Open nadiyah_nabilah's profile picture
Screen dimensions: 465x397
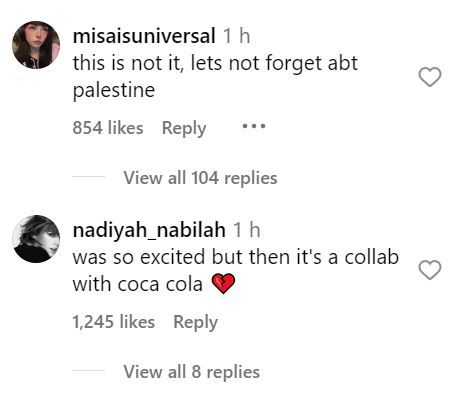click(x=36, y=239)
